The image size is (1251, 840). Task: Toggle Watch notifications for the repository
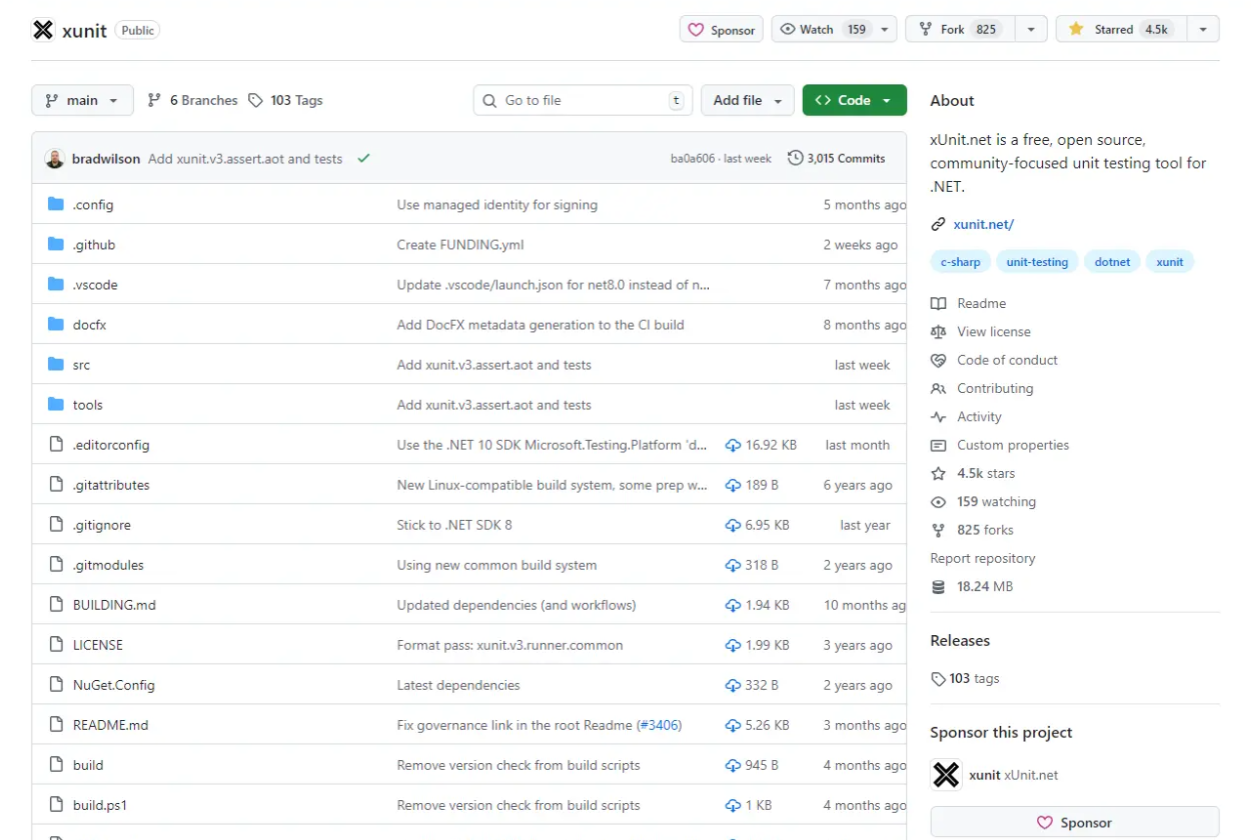click(x=832, y=29)
